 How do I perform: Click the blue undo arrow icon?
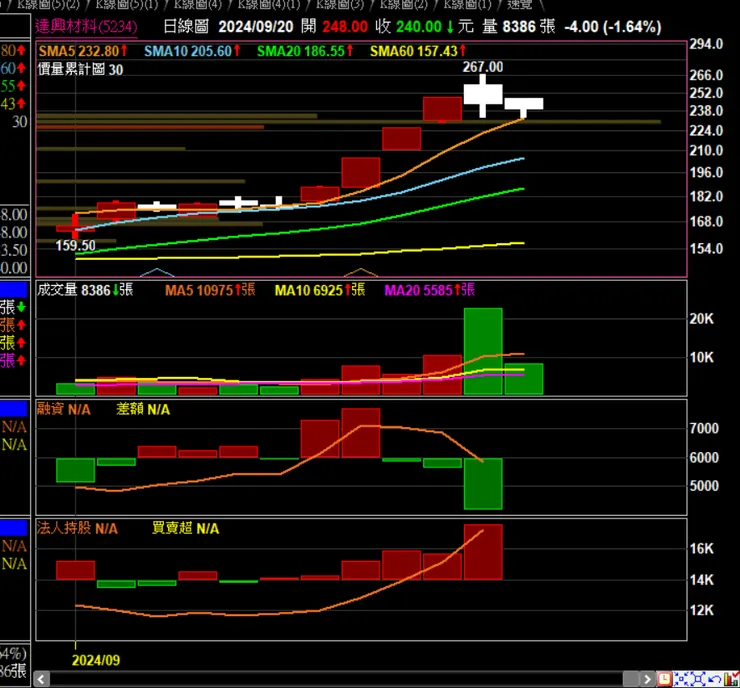pyautogui.click(x=714, y=679)
